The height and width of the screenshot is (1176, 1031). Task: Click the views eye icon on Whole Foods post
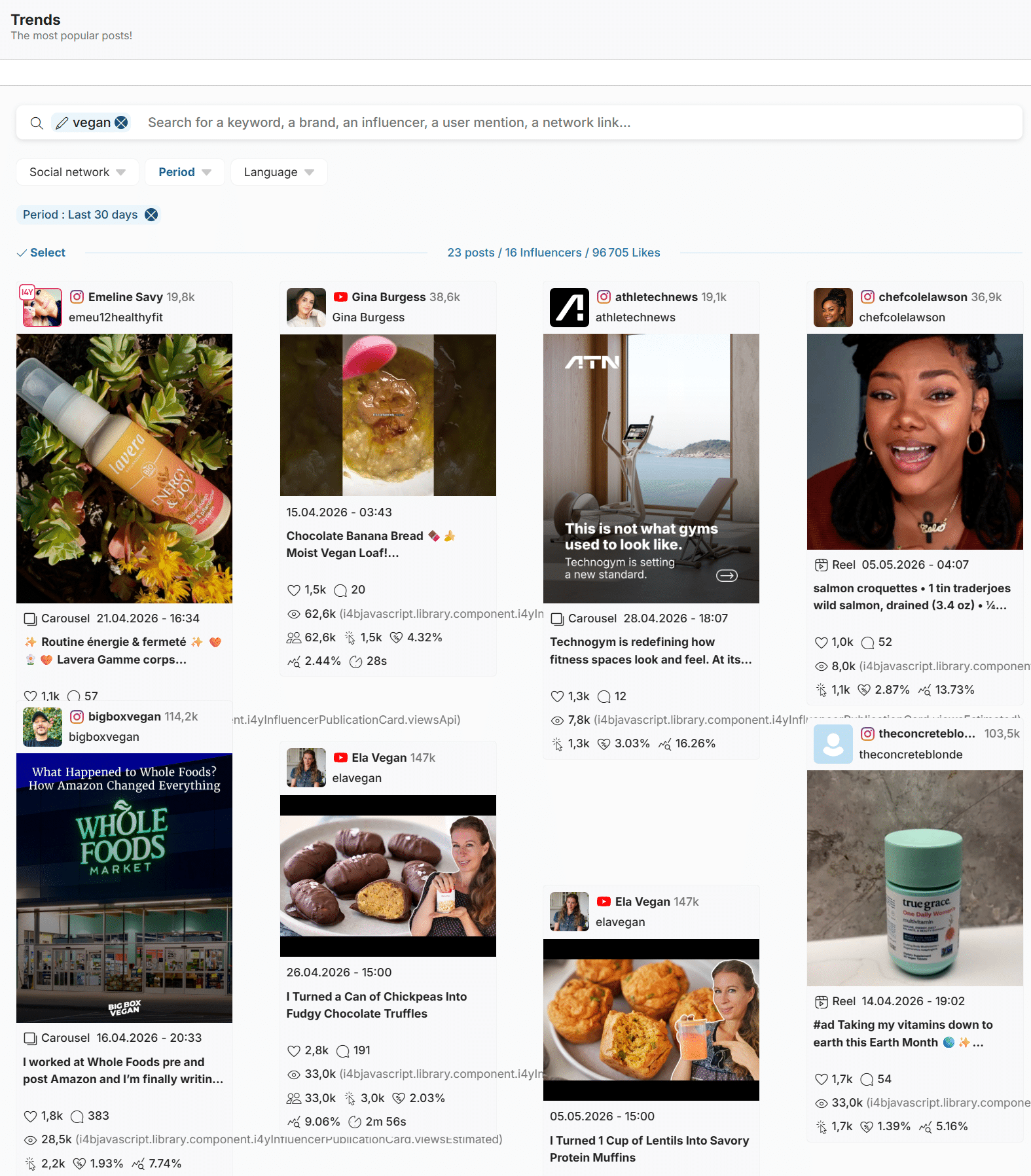coord(30,1140)
